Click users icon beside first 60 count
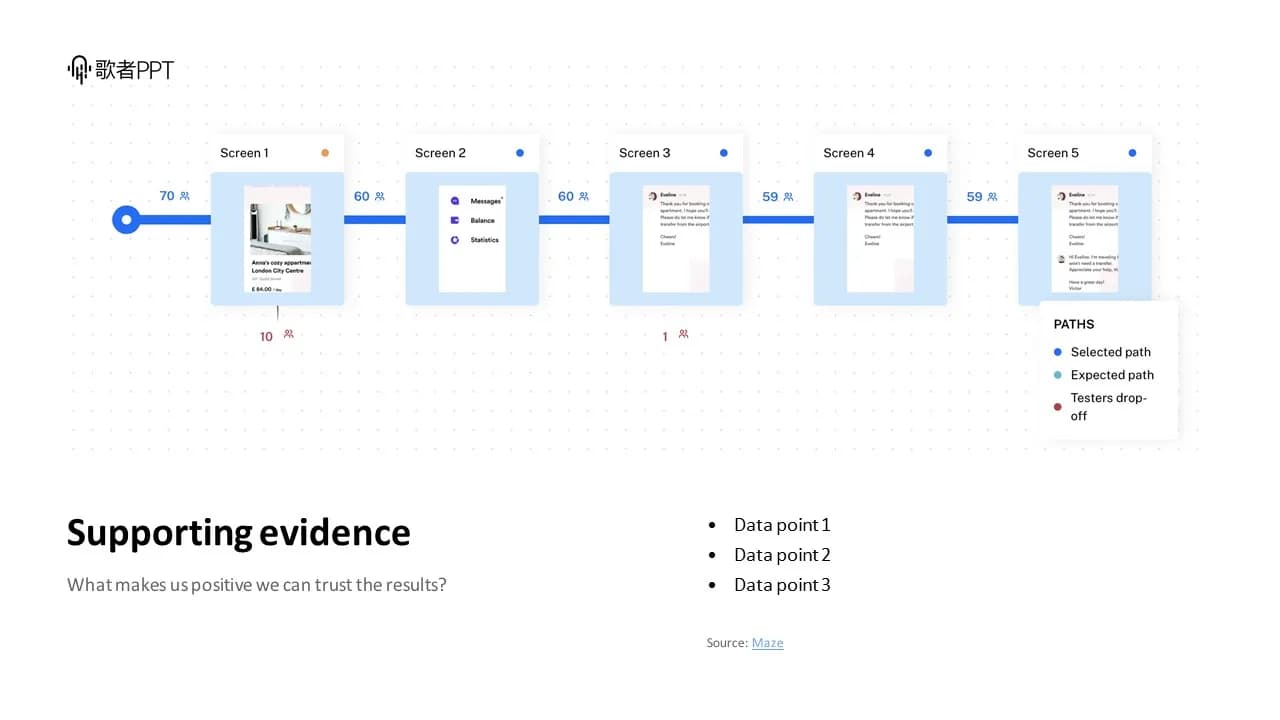1280x720 pixels. pyautogui.click(x=380, y=196)
